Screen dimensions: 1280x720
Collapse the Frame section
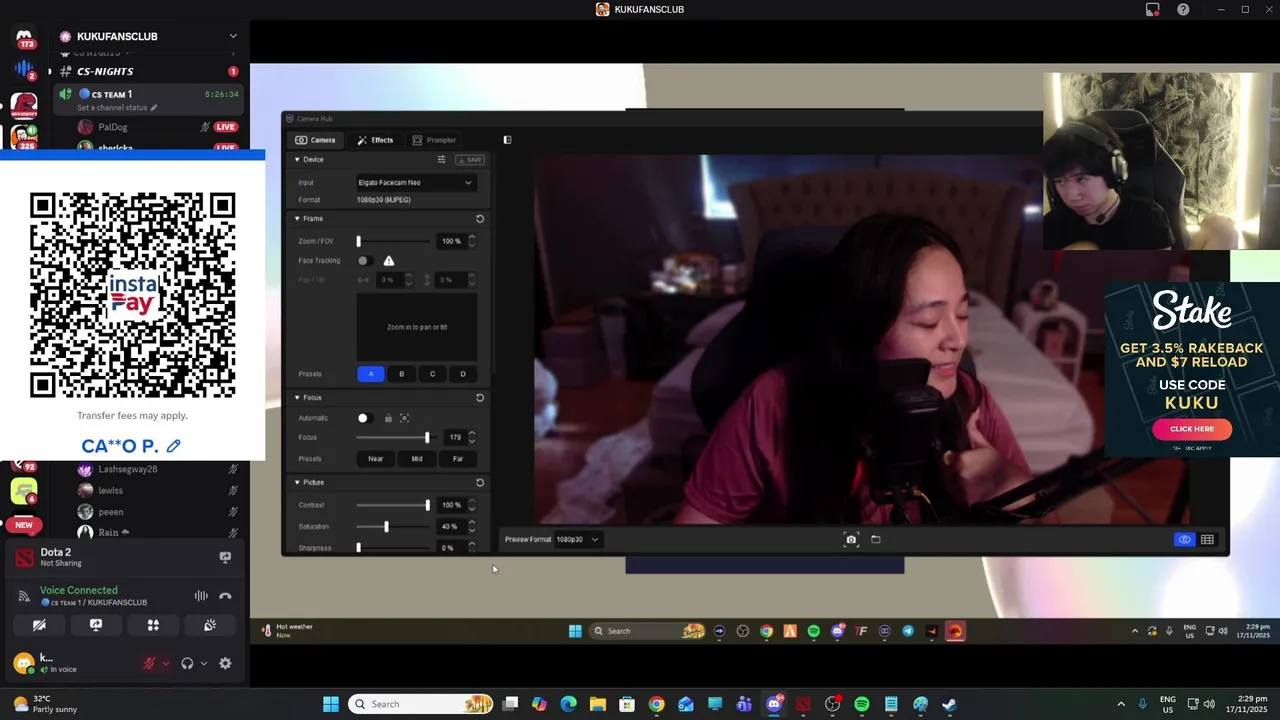(x=297, y=219)
